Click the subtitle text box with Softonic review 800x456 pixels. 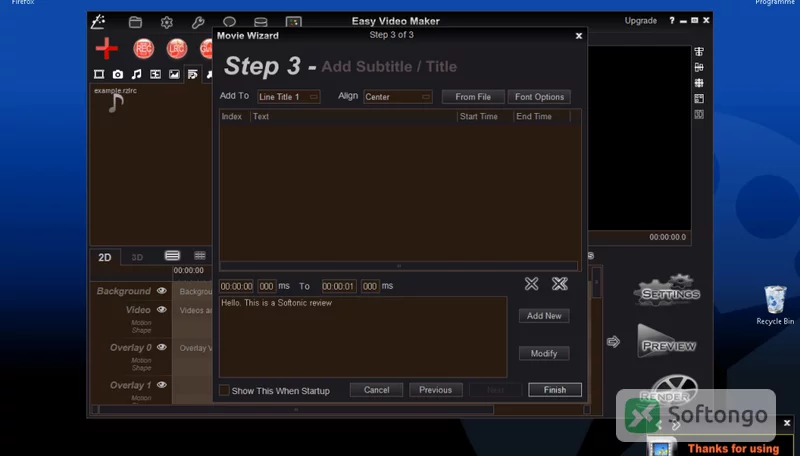tap(363, 337)
